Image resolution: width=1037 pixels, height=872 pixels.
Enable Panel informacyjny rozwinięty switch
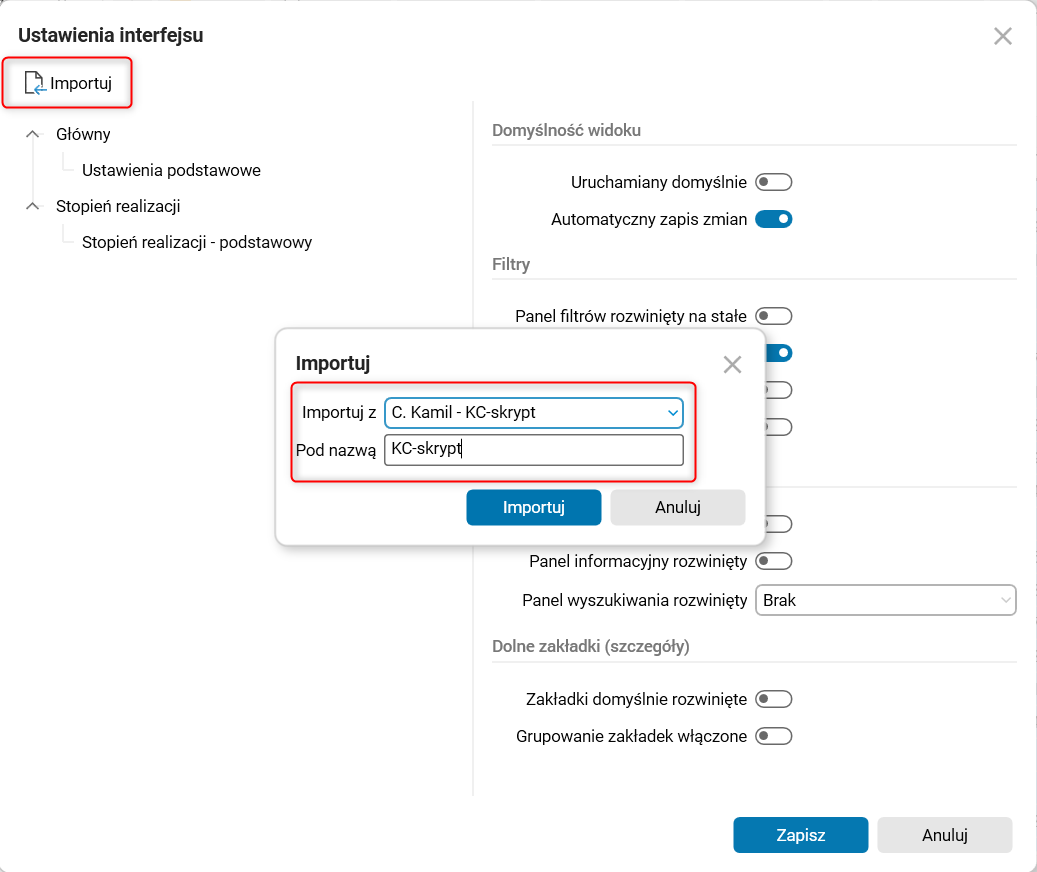(774, 561)
